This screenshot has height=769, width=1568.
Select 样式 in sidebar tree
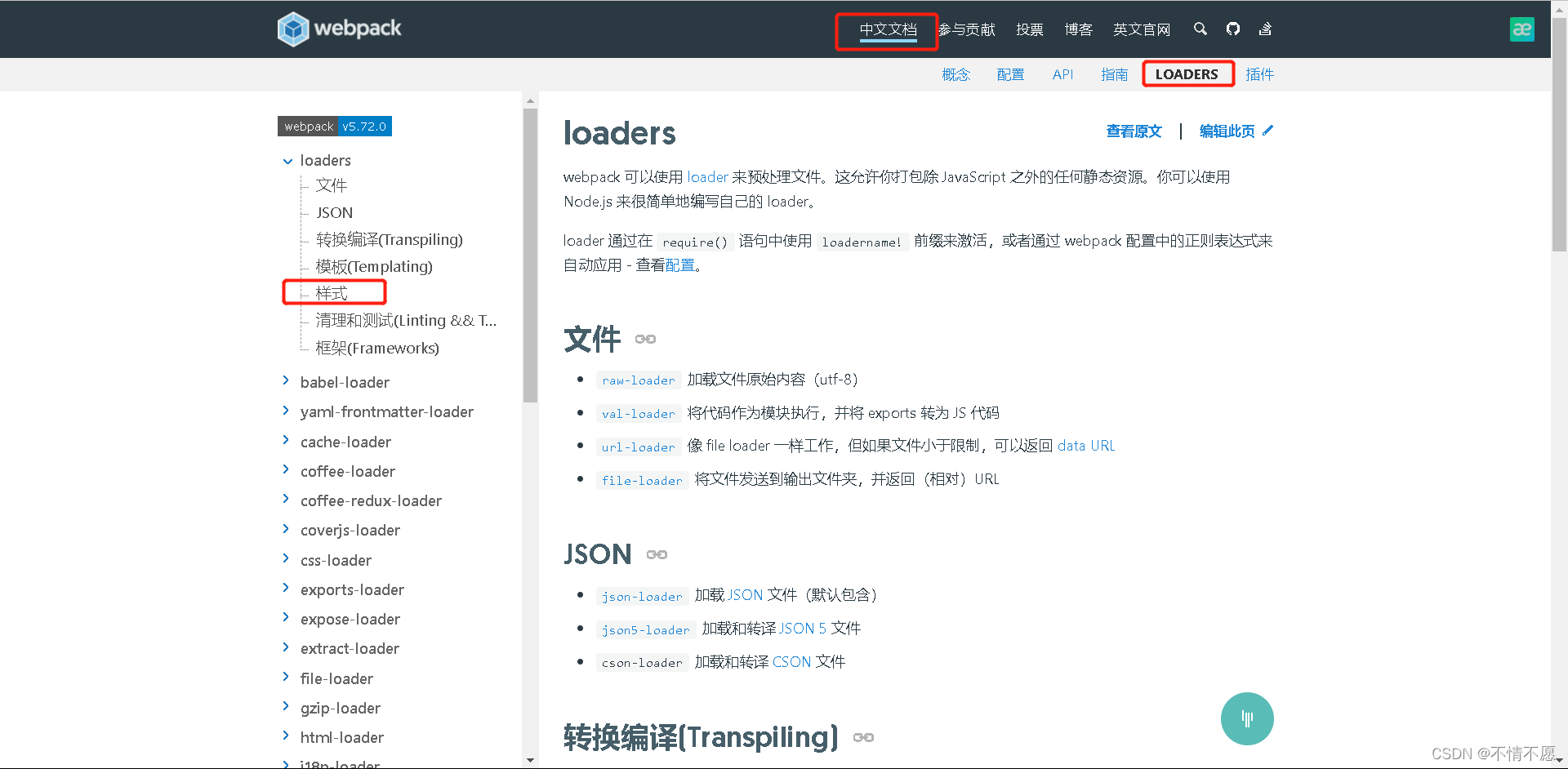(x=332, y=293)
